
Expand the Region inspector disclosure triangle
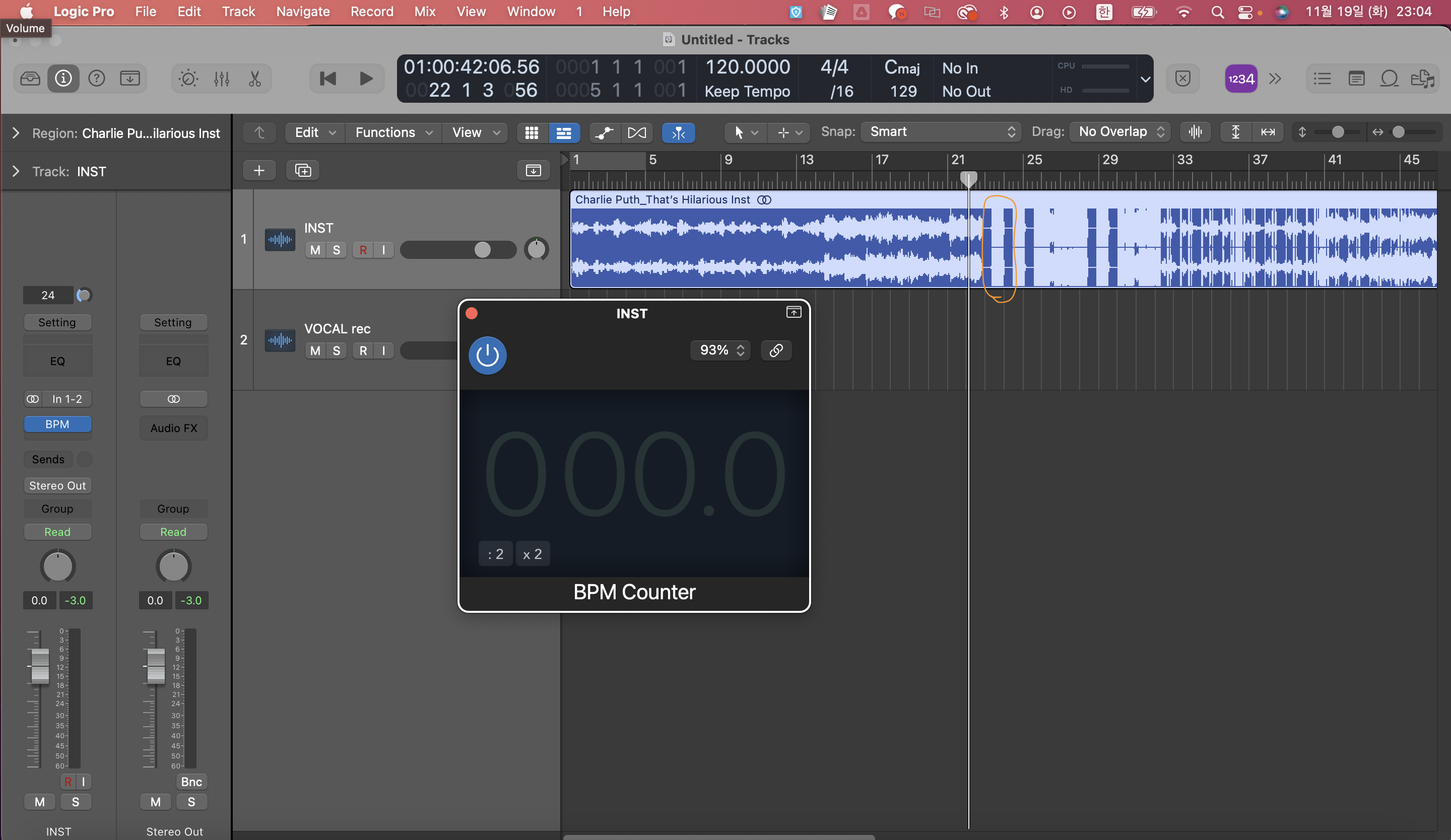tap(16, 133)
